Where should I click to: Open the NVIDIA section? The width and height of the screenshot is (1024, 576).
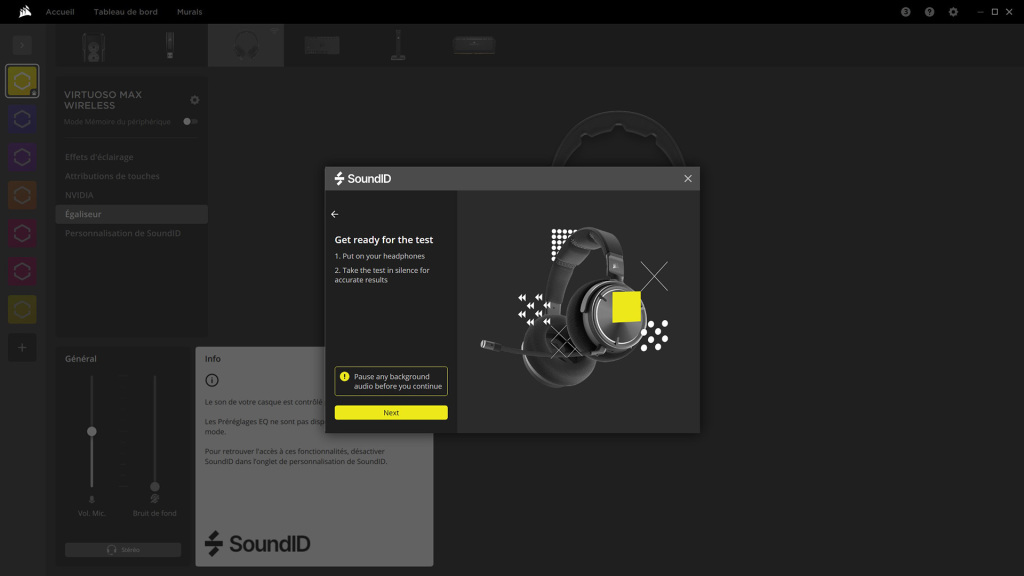click(79, 195)
